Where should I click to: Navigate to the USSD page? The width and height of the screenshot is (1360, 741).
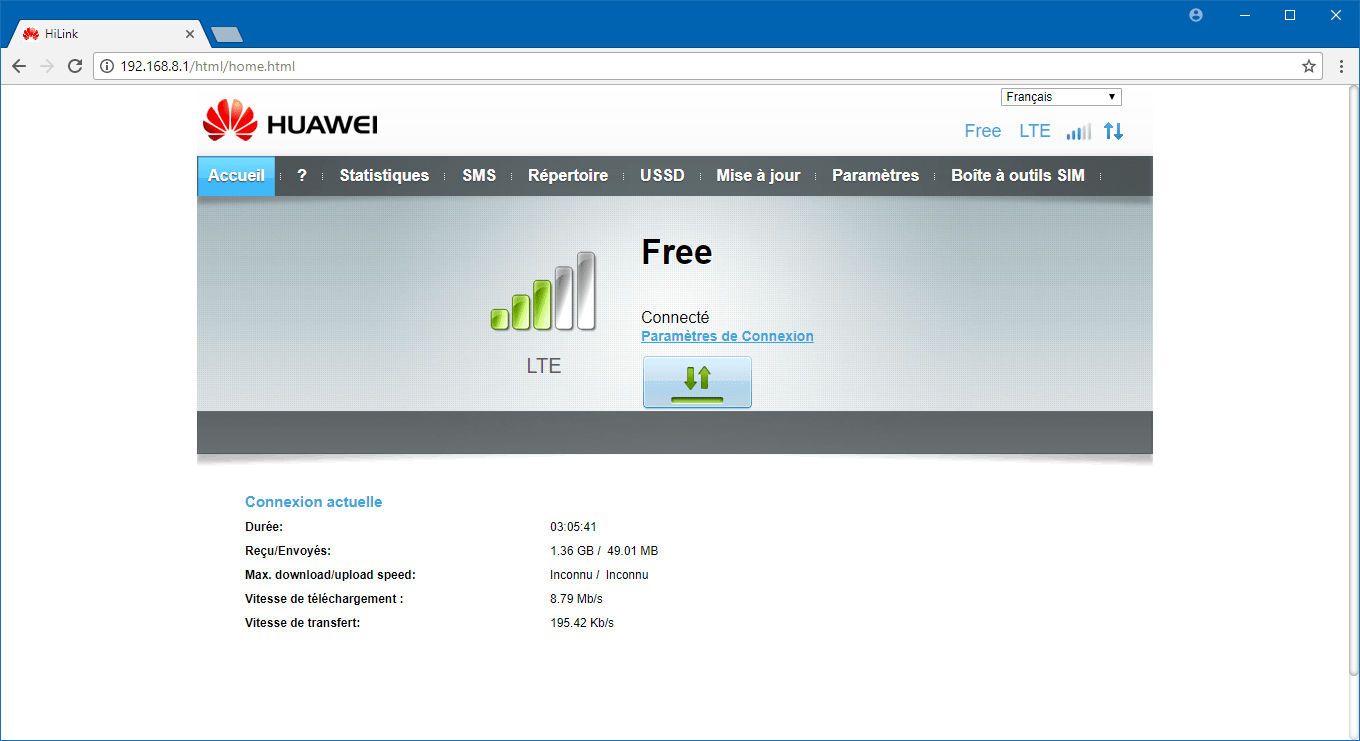point(662,176)
